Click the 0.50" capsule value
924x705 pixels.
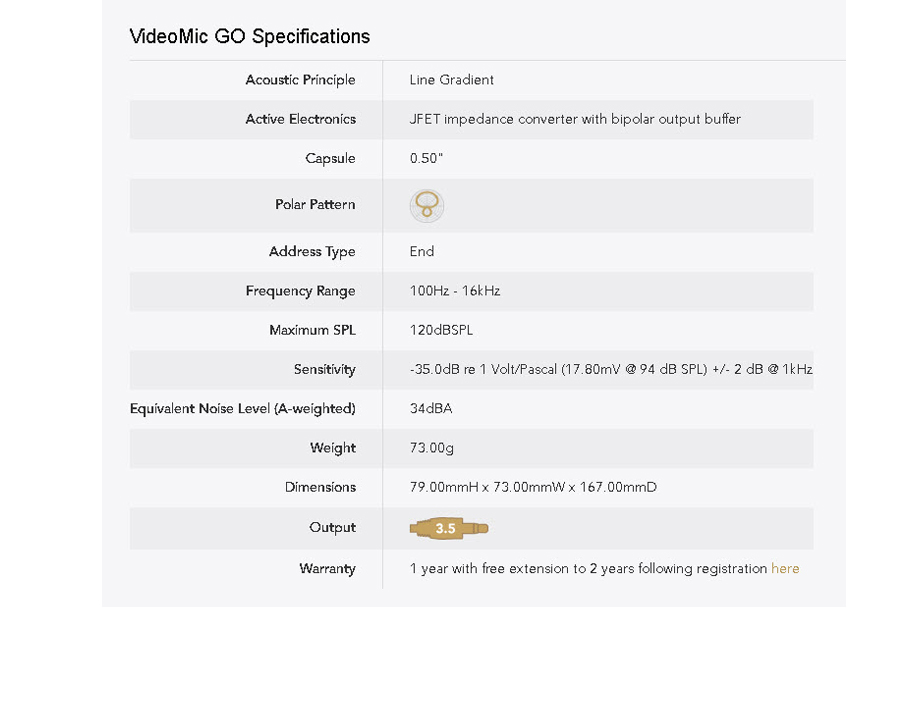point(426,158)
